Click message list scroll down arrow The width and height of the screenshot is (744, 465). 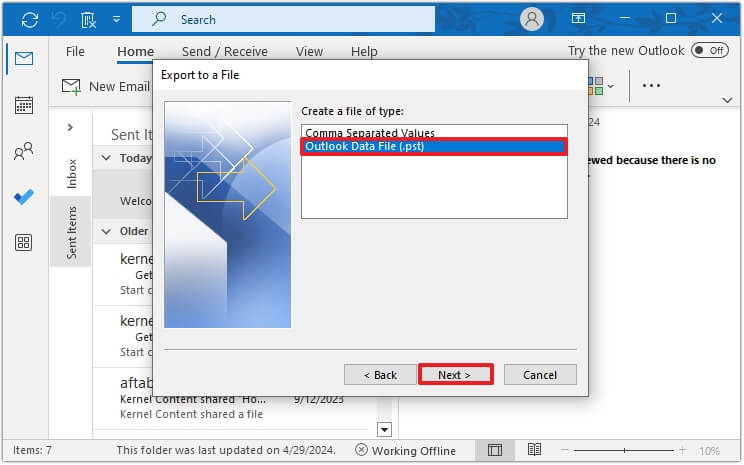[x=384, y=429]
